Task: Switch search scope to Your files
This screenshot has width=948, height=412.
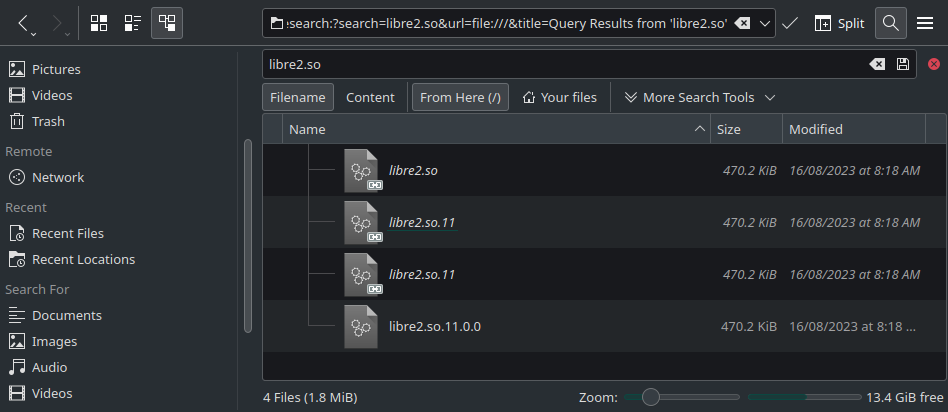Action: pyautogui.click(x=559, y=97)
